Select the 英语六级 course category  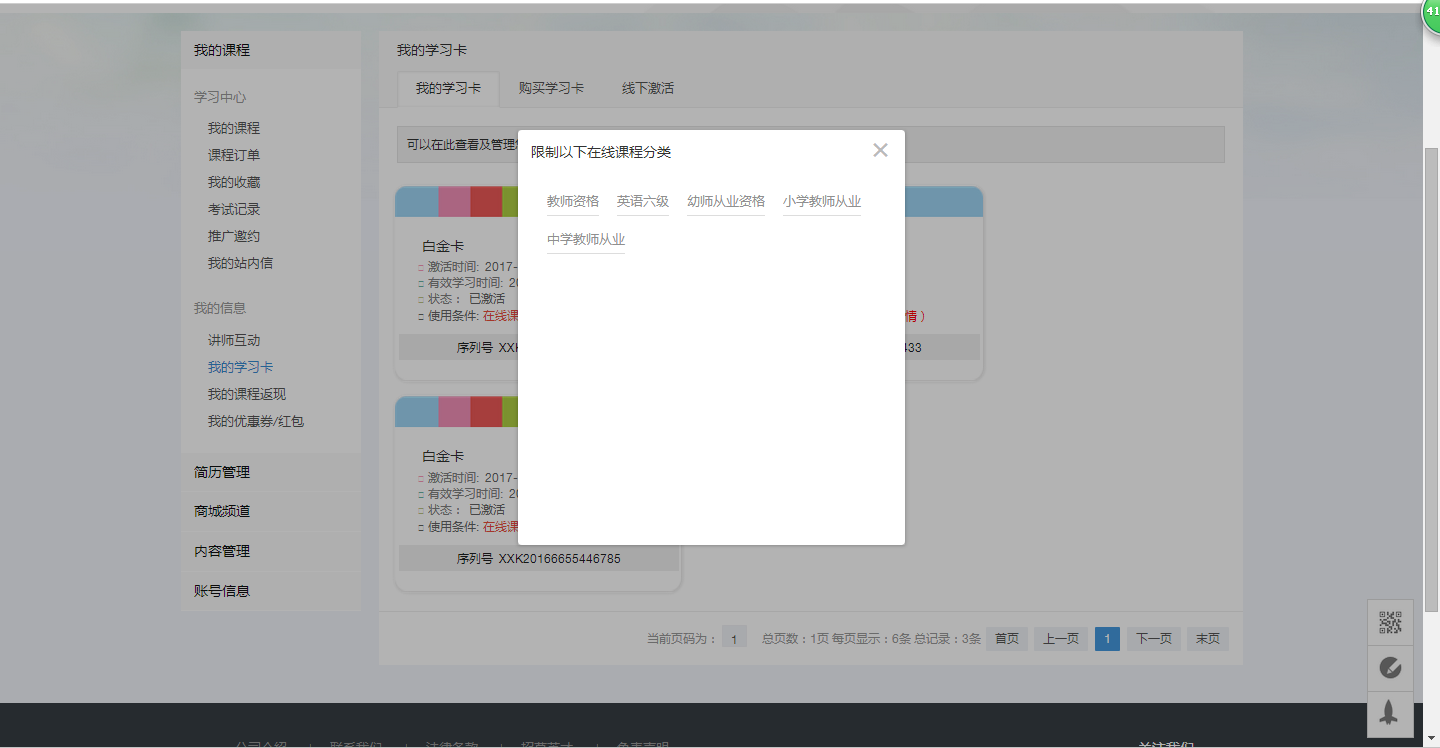pyautogui.click(x=643, y=199)
